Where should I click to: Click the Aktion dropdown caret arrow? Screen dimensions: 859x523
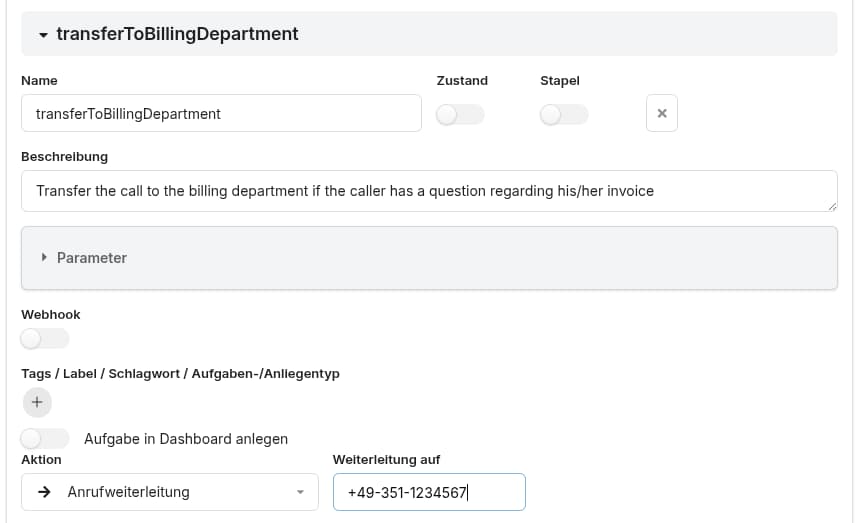coord(300,492)
